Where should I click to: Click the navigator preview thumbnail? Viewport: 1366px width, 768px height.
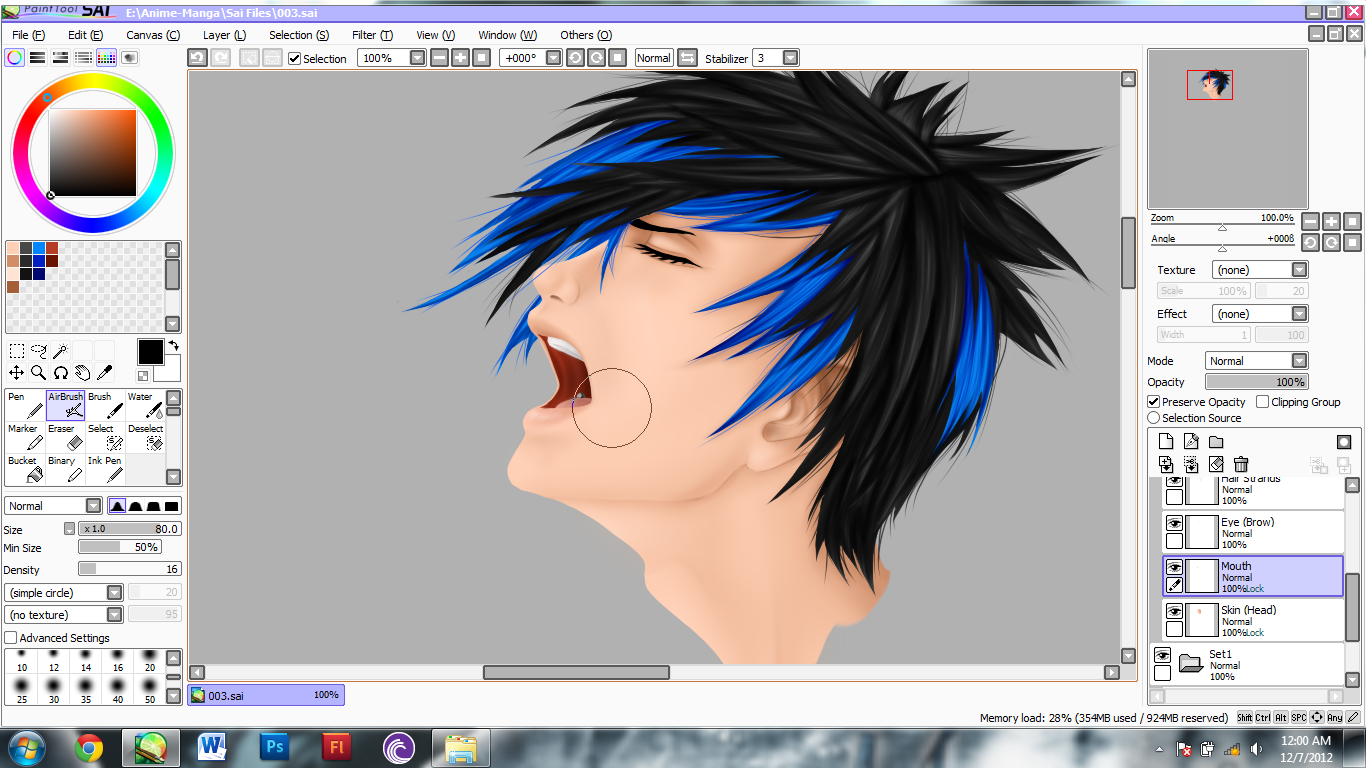(1228, 128)
